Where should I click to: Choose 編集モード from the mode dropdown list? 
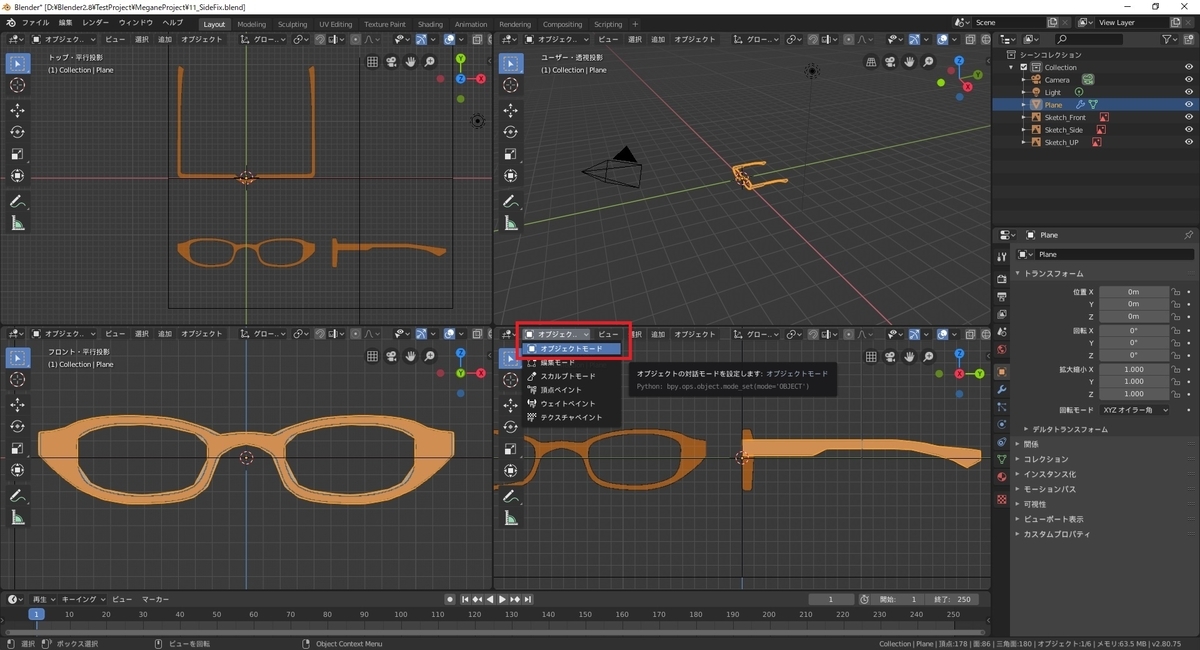pyautogui.click(x=572, y=362)
